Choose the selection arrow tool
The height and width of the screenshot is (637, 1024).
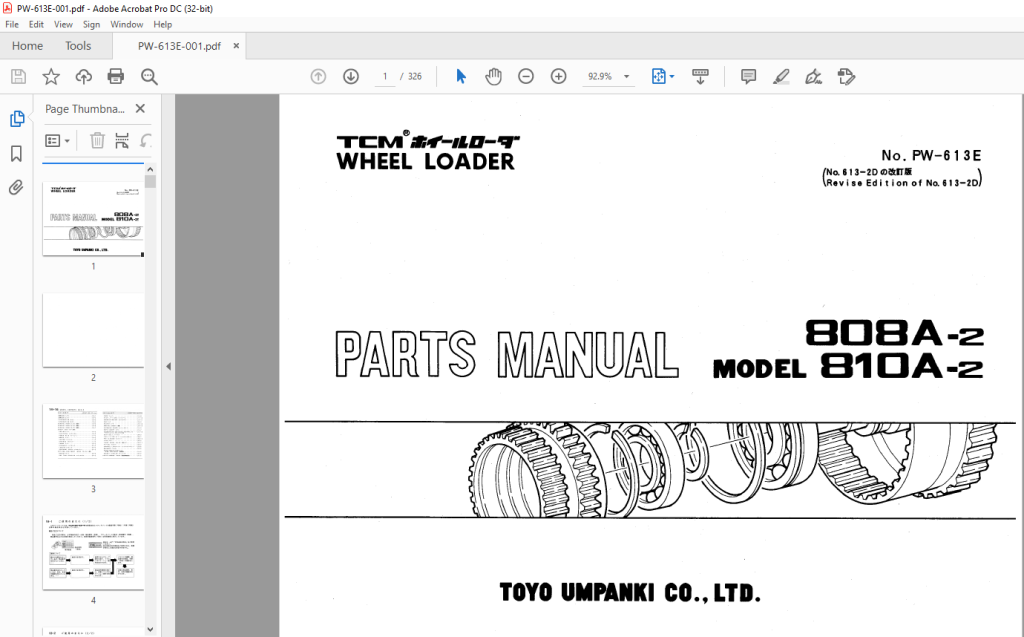[461, 76]
